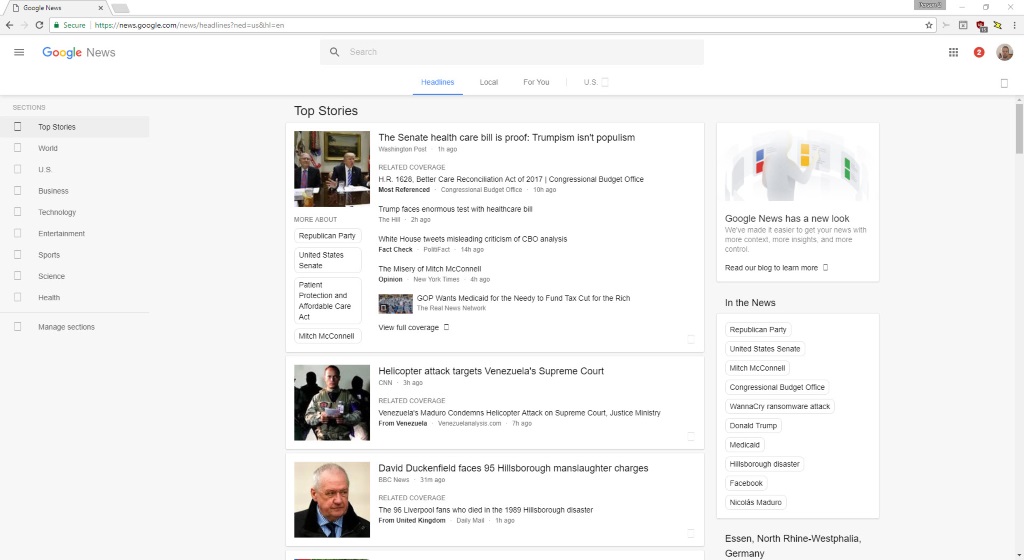Click the green Secure padlock indicator

pos(69,25)
